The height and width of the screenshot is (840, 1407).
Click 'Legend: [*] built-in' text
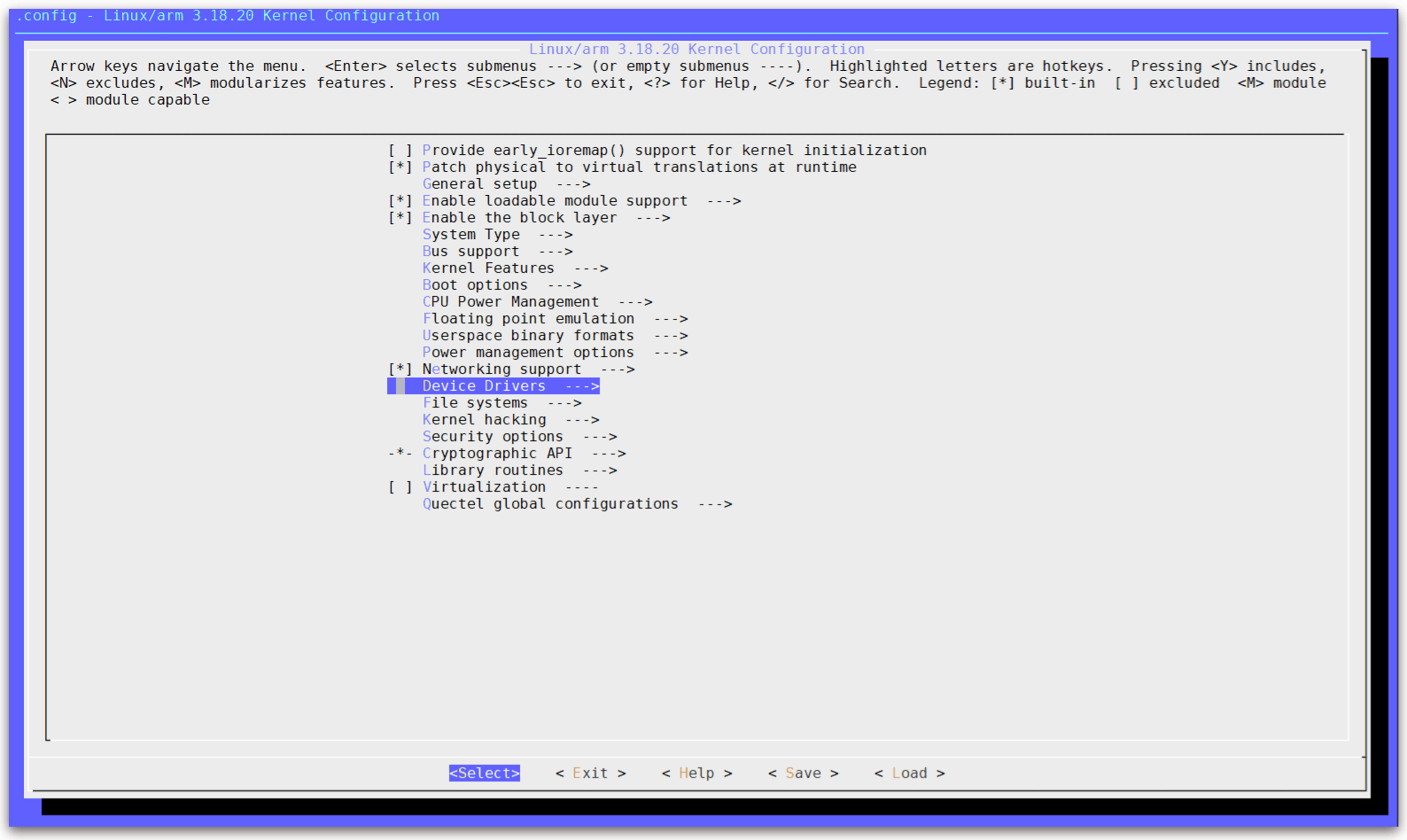[x=1007, y=83]
